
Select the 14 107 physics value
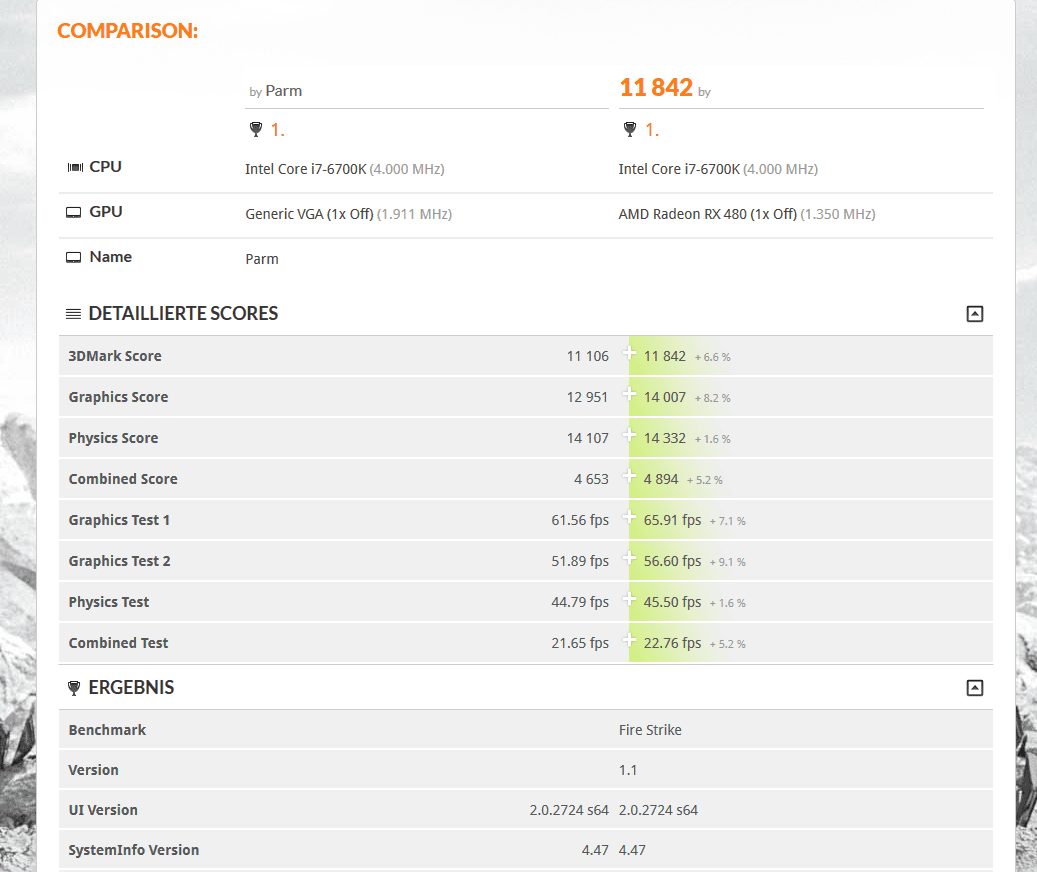587,438
